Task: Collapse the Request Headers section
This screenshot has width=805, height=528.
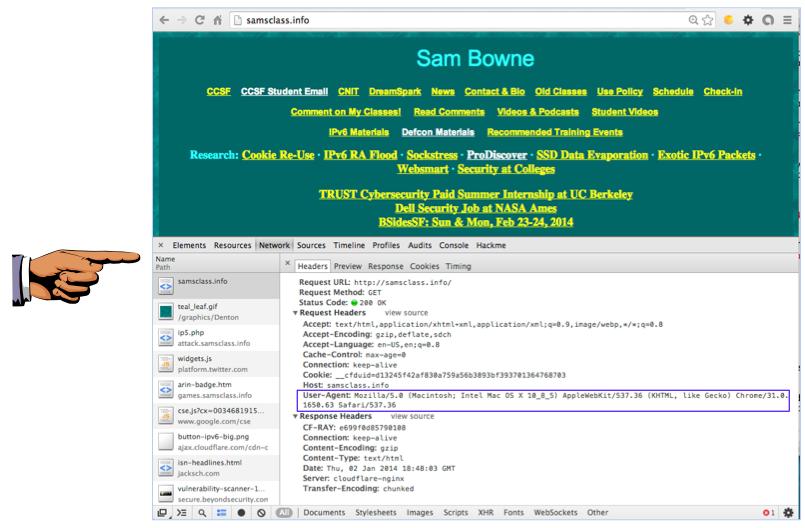Action: 295,313
